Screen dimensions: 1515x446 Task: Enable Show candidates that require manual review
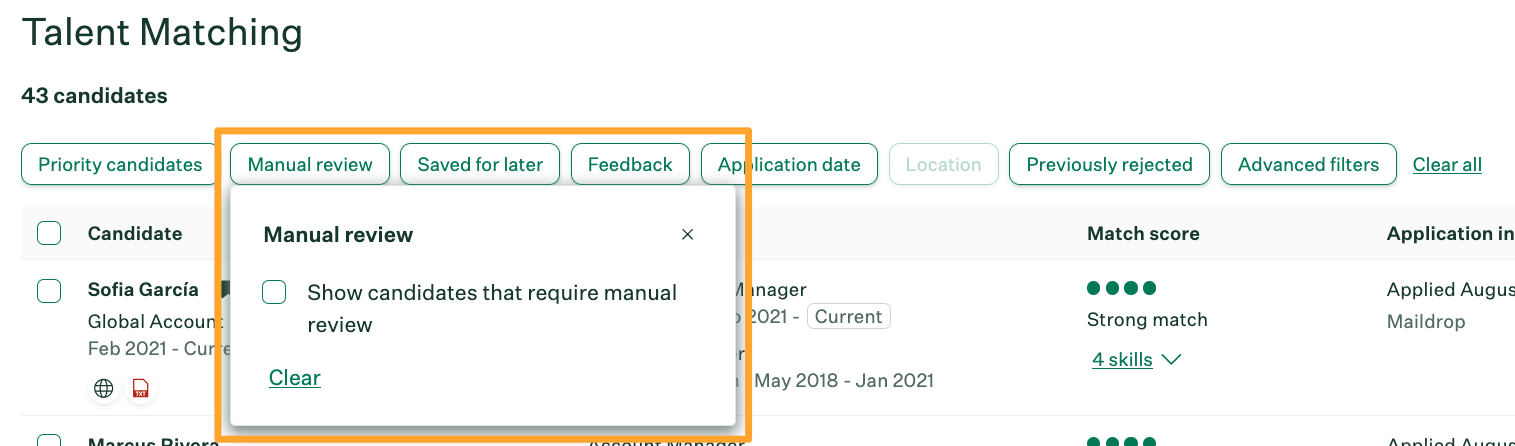pos(274,293)
